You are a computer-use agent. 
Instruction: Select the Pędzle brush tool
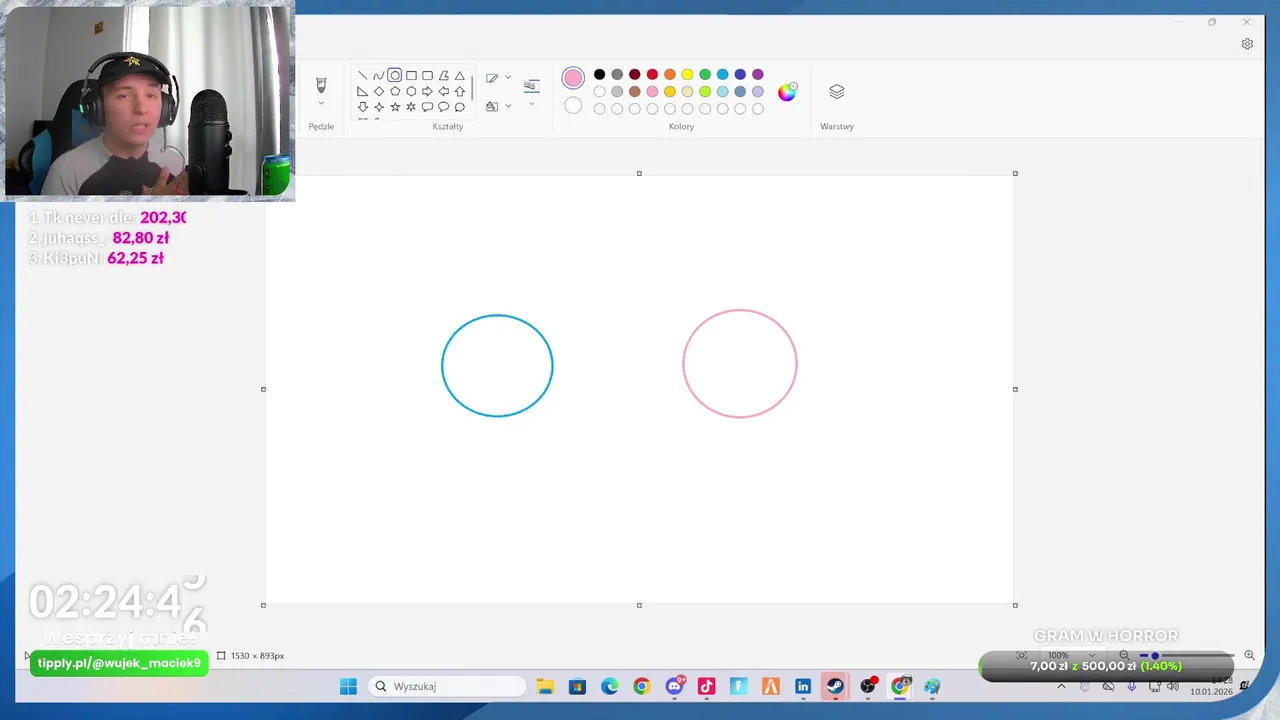[321, 85]
